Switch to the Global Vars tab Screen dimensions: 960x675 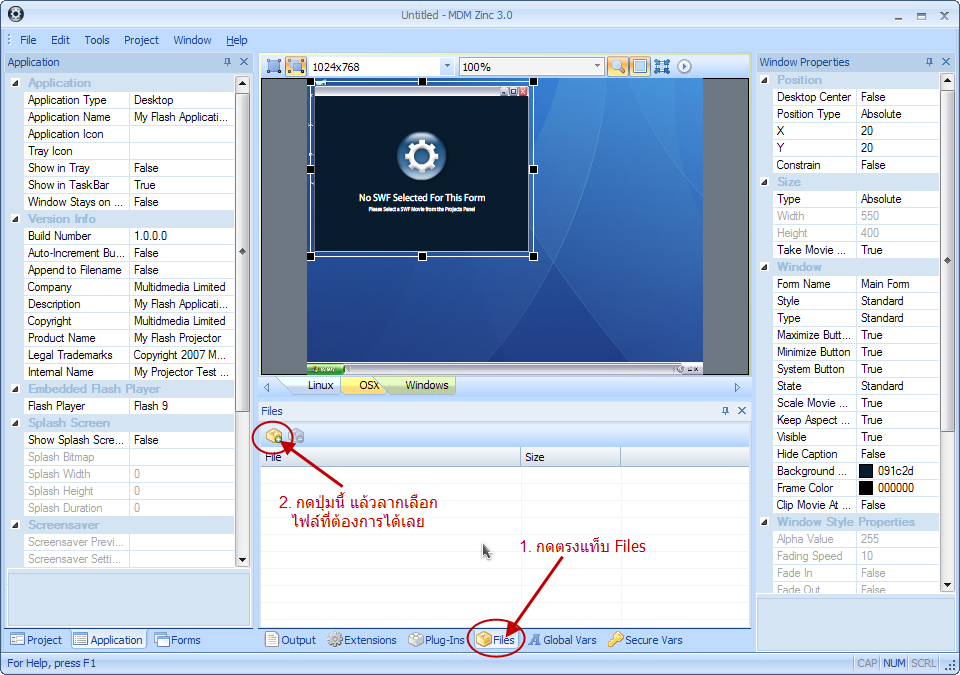click(563, 640)
